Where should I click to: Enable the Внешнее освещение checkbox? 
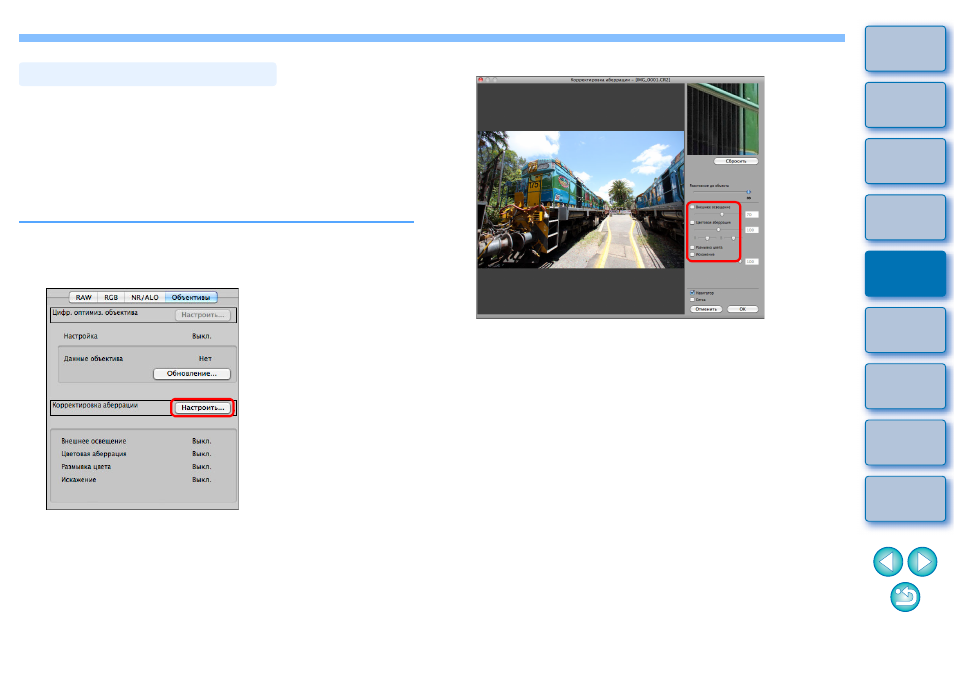tap(692, 207)
